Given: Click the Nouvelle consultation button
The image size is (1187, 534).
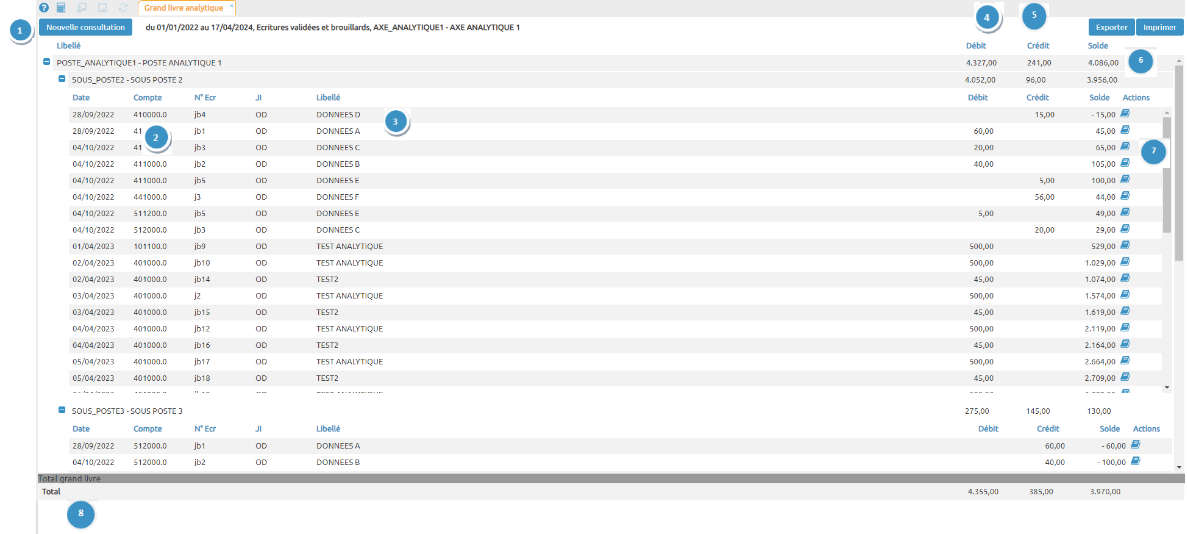Looking at the screenshot, I should [85, 27].
